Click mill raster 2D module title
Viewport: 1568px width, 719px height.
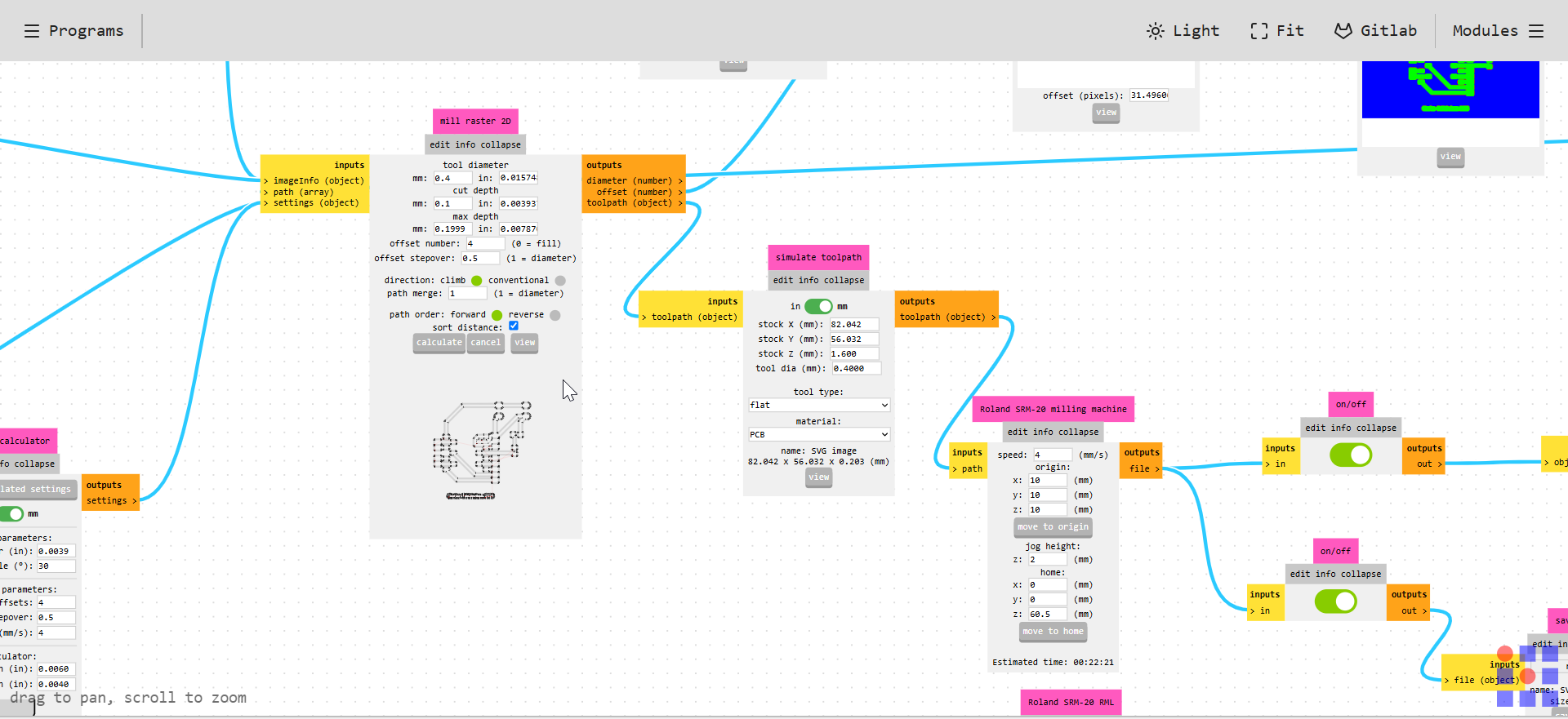tap(475, 122)
